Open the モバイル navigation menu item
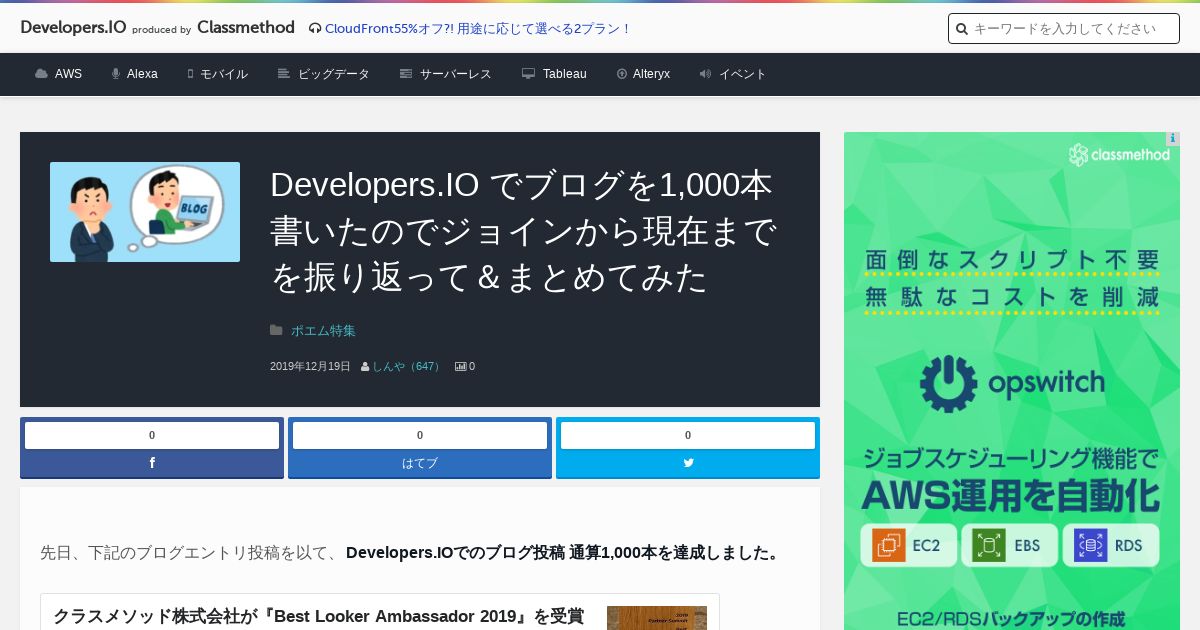 coord(224,74)
